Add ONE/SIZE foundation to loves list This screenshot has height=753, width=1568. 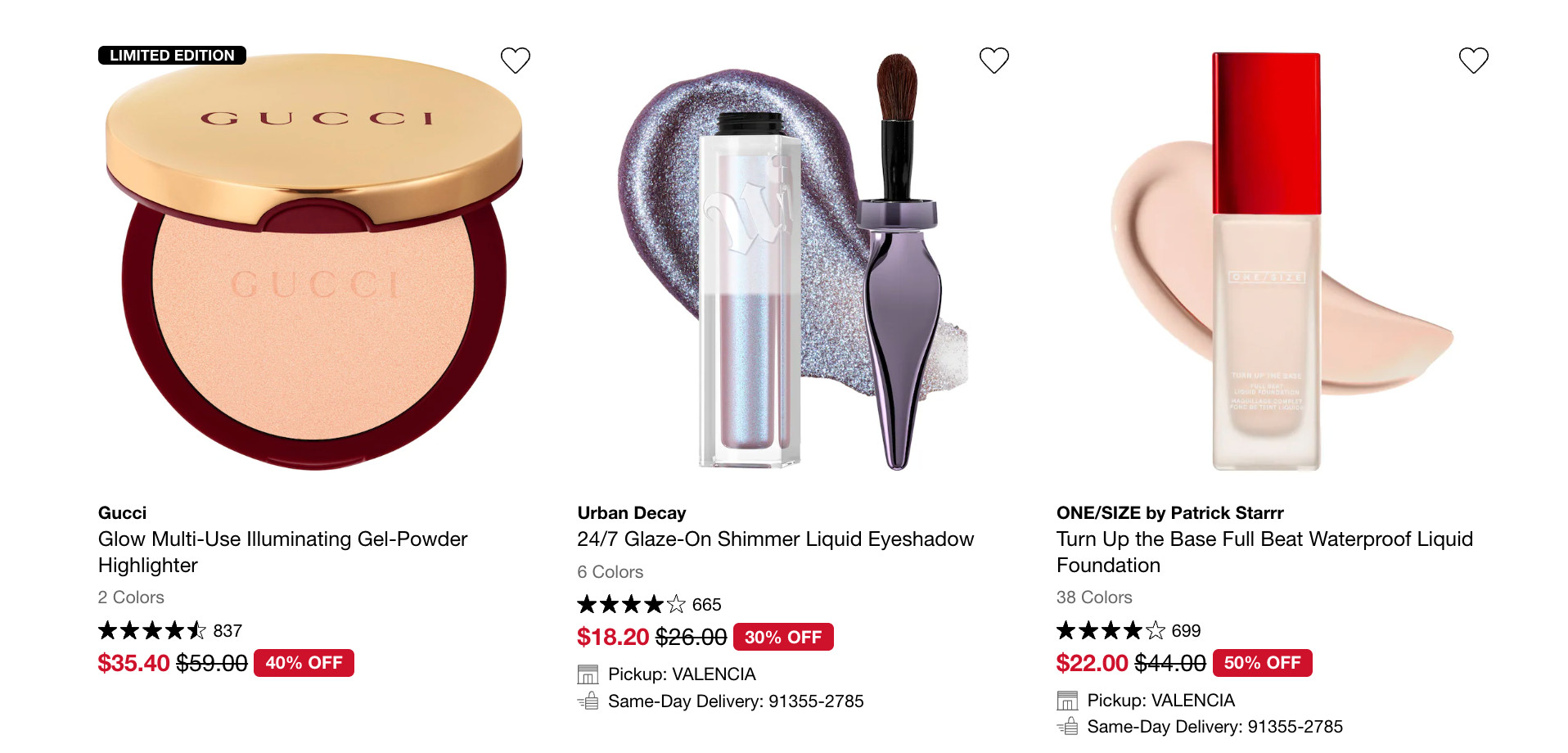tap(1474, 60)
